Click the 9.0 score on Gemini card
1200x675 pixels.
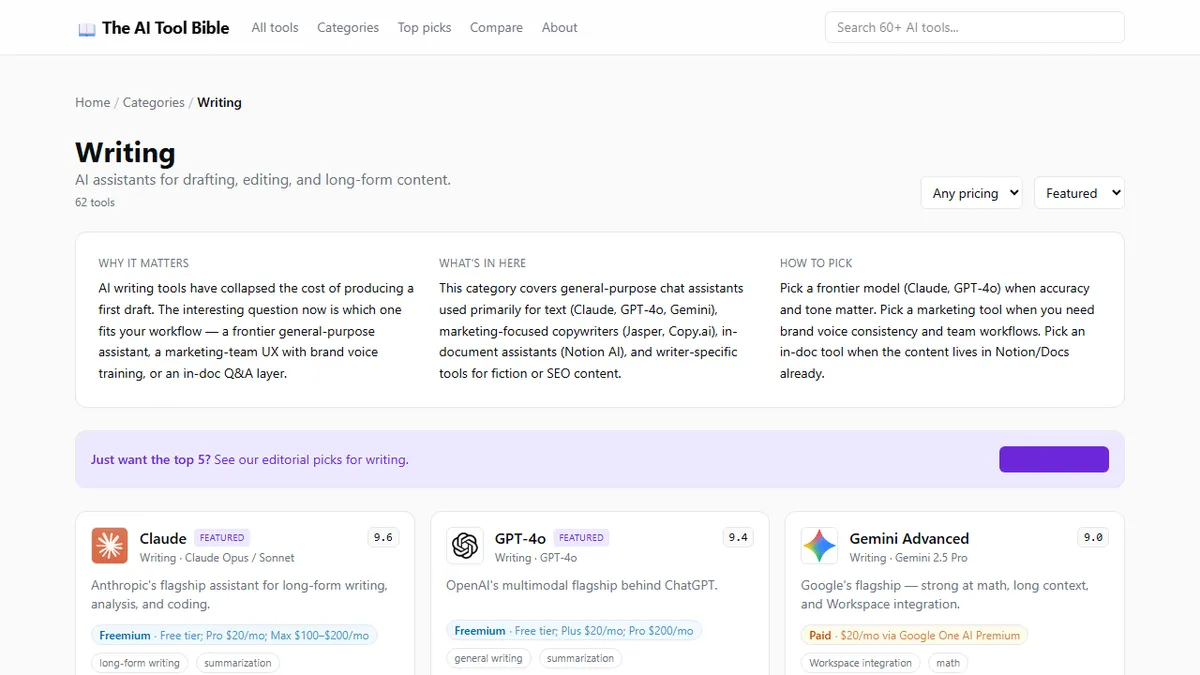click(x=1093, y=537)
